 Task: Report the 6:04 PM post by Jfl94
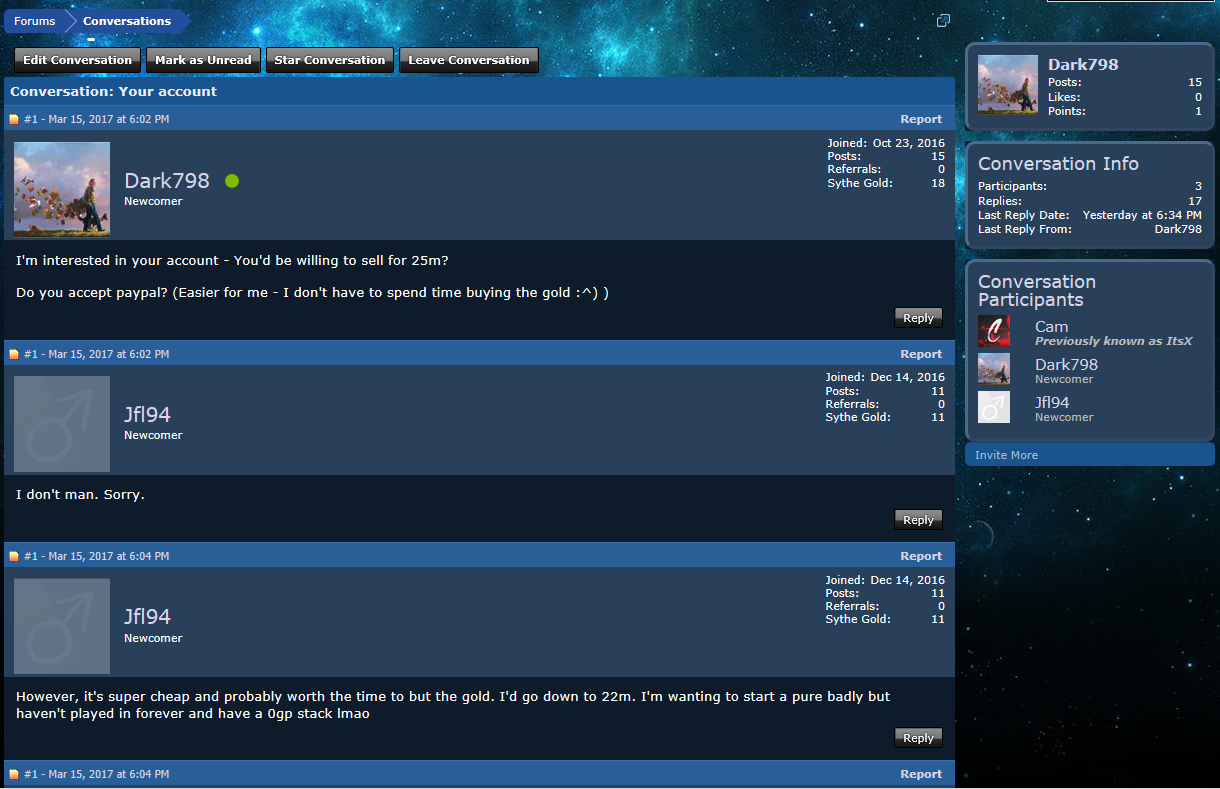pyautogui.click(x=921, y=556)
